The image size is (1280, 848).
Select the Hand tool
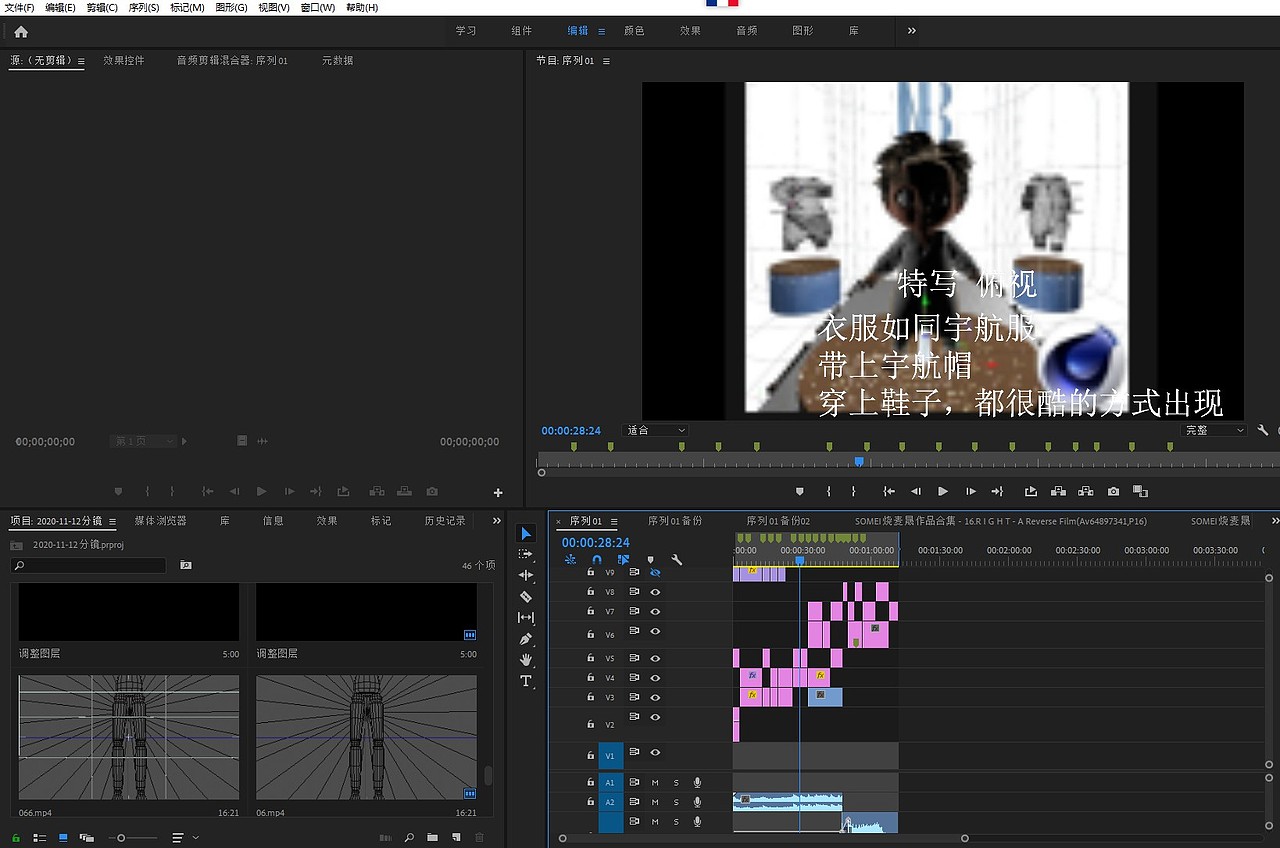tap(526, 659)
